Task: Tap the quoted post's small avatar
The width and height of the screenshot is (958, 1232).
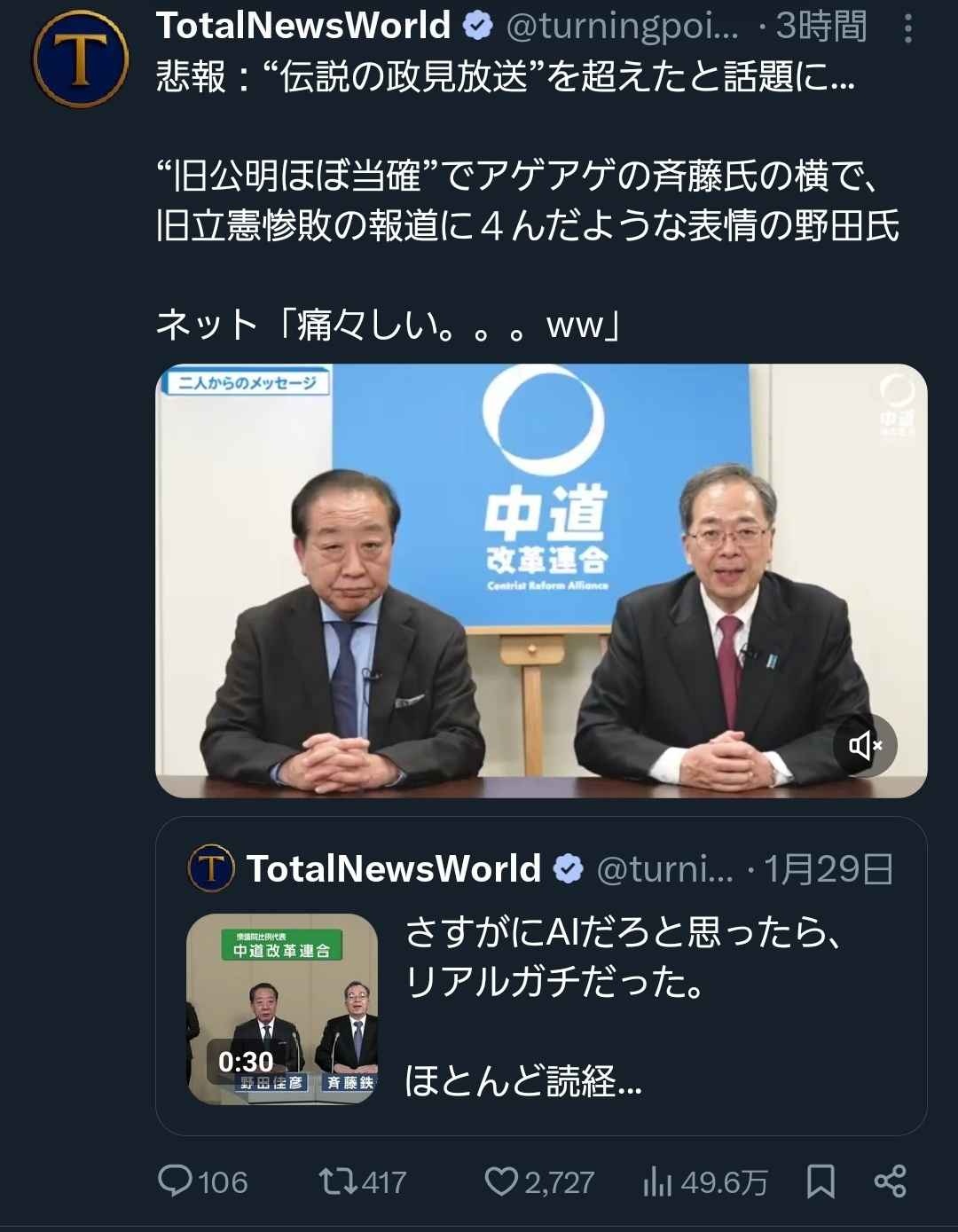Action: (x=211, y=868)
